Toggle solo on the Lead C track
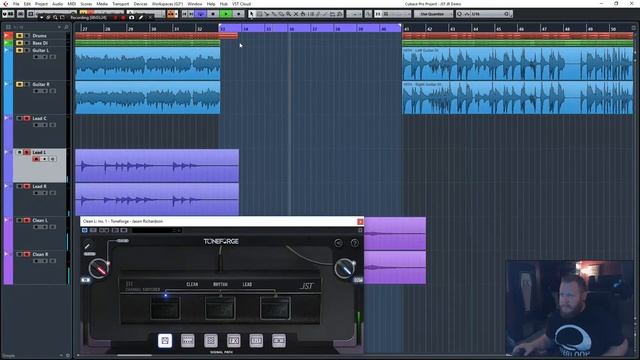The height and width of the screenshot is (360, 640). (x=27, y=118)
